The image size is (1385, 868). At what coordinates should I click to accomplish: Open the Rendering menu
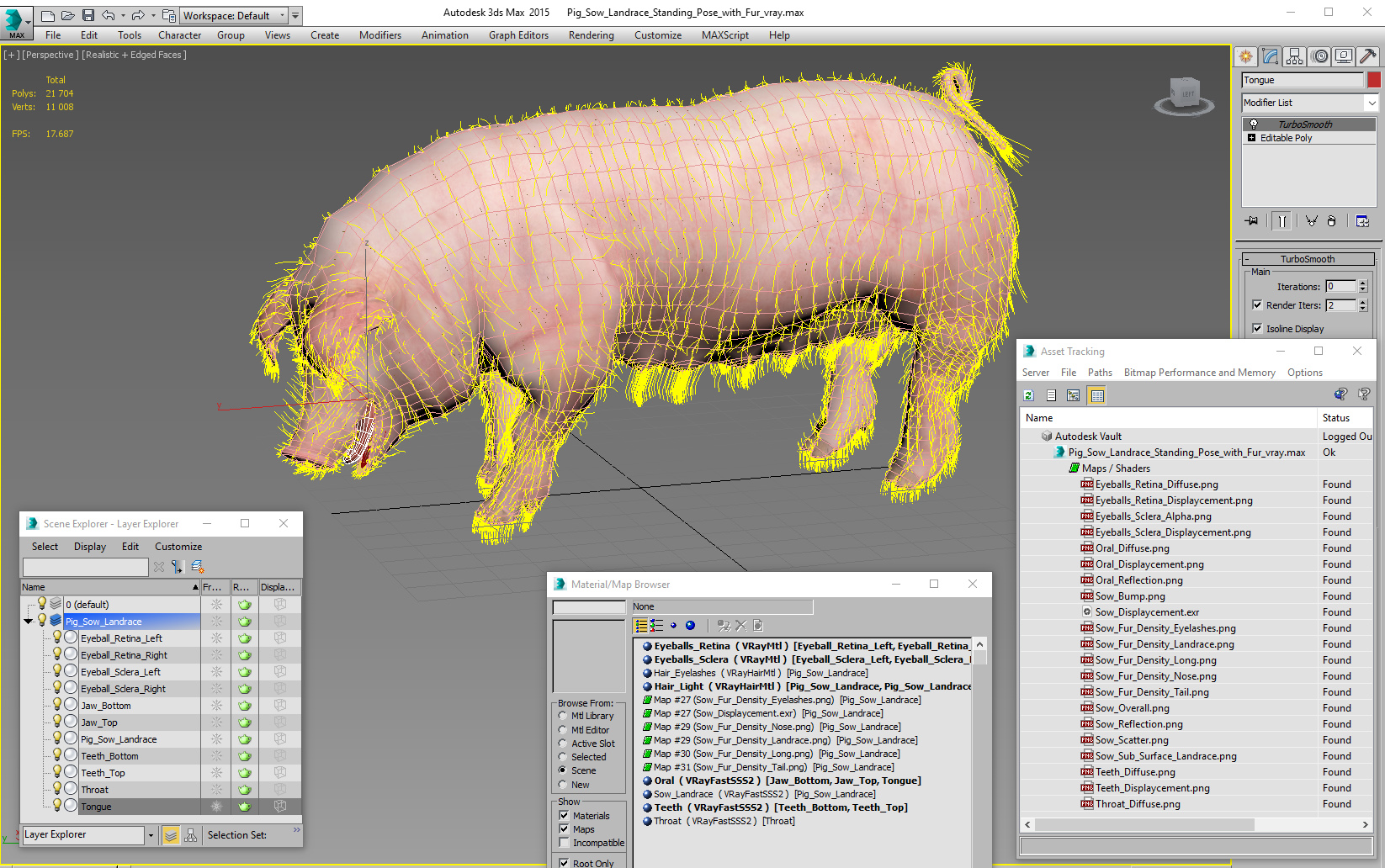tap(591, 35)
